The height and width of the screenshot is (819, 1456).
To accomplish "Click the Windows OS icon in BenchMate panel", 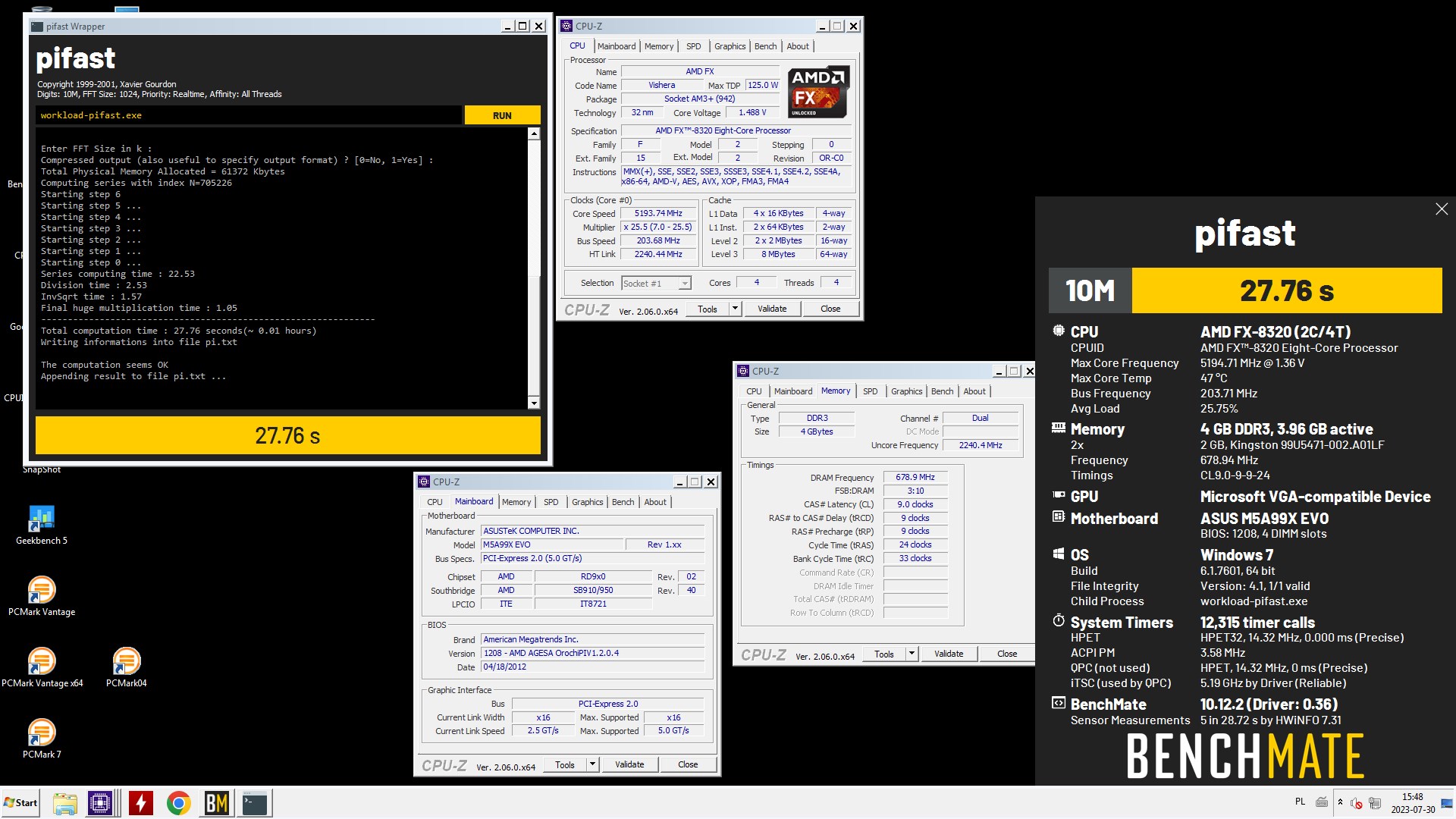I will tap(1059, 554).
